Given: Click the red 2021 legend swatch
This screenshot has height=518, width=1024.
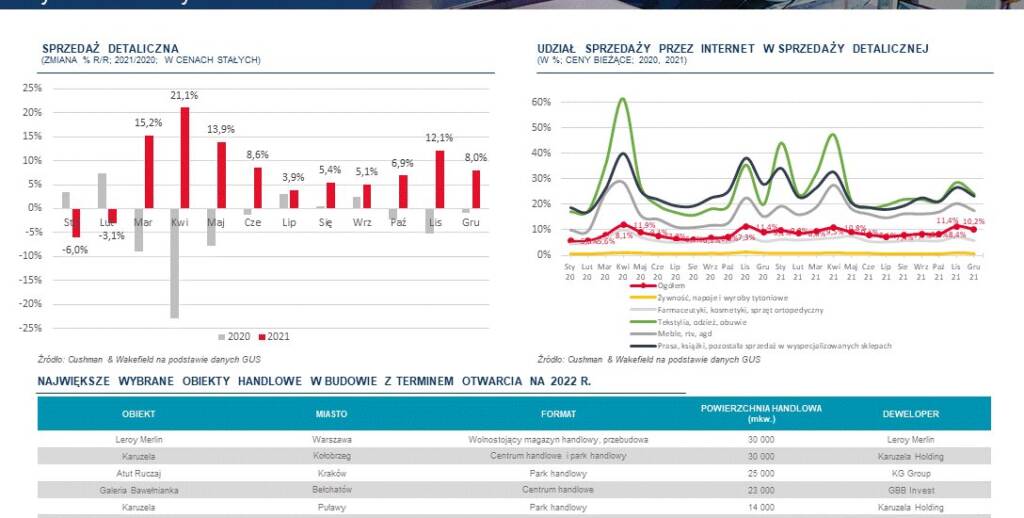Looking at the screenshot, I should click(260, 336).
